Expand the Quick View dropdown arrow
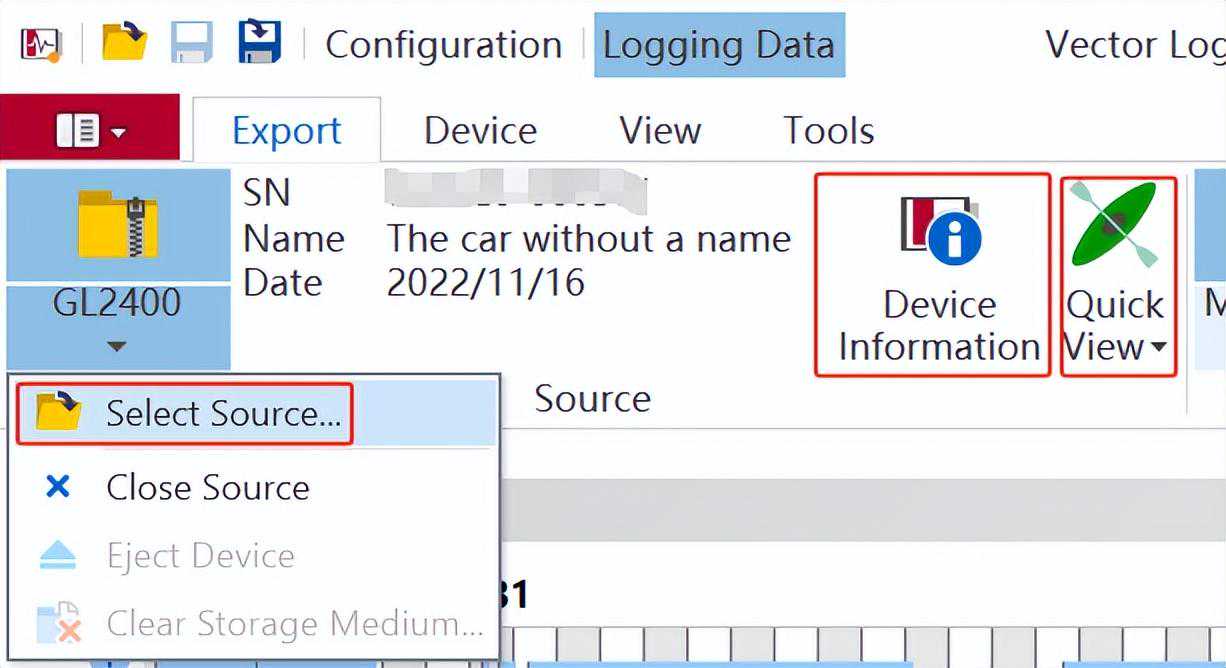The height and width of the screenshot is (668, 1226). pyautogui.click(x=1159, y=348)
